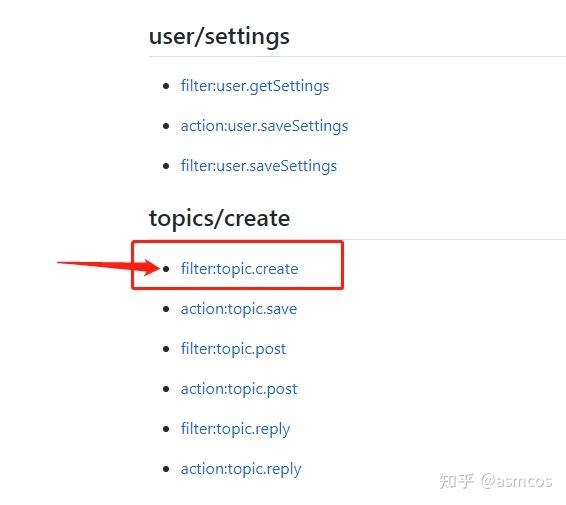
Task: Follow the filter:topic.reply link
Action: [235, 429]
